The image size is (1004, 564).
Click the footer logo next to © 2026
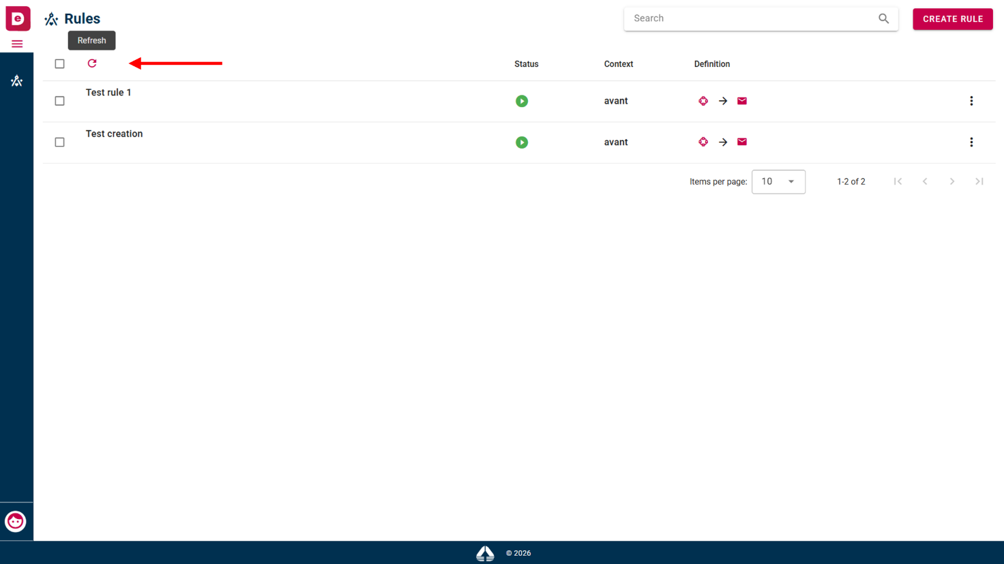(485, 553)
